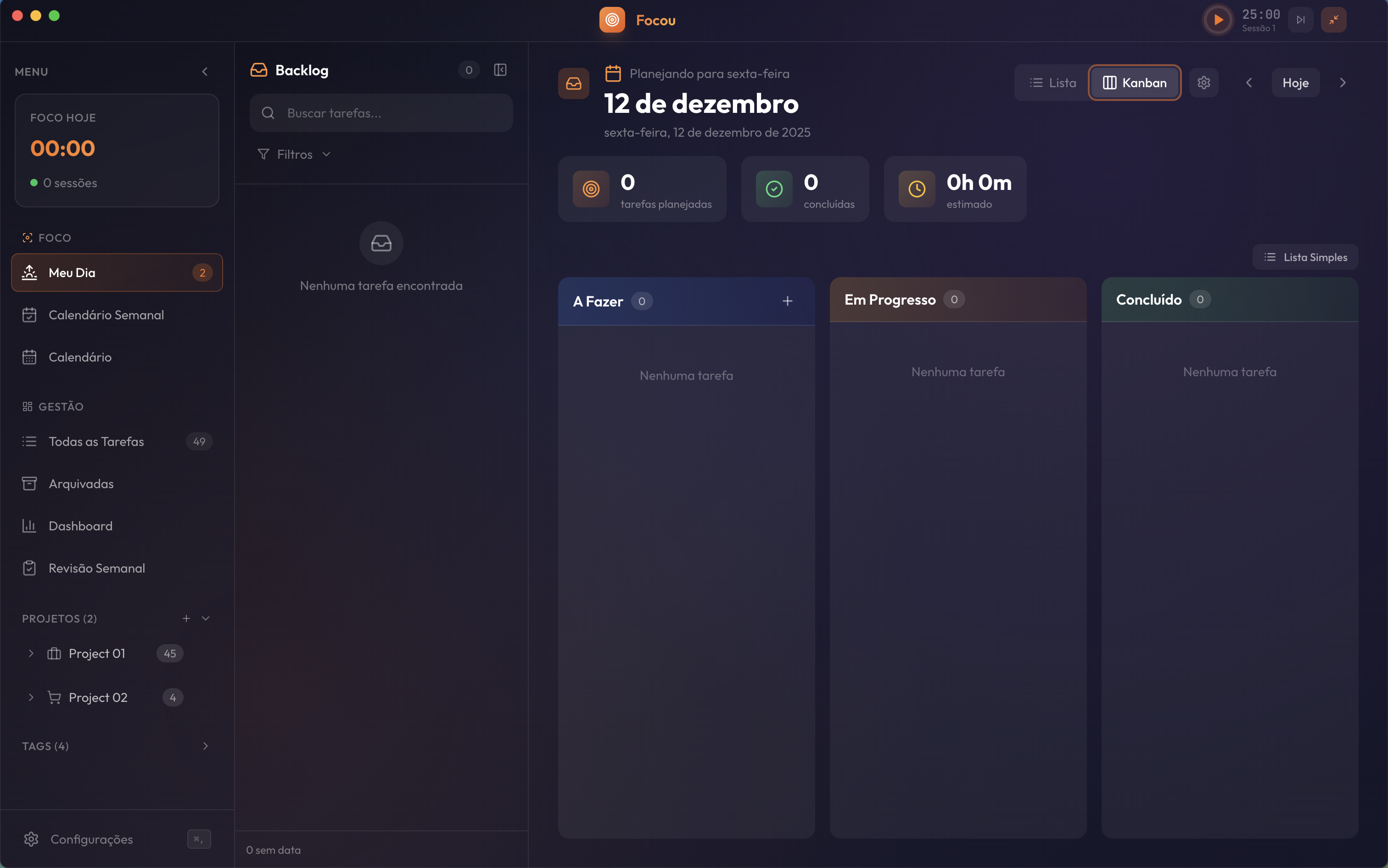Skip to next timer session
Image resolution: width=1388 pixels, height=868 pixels.
1300,20
